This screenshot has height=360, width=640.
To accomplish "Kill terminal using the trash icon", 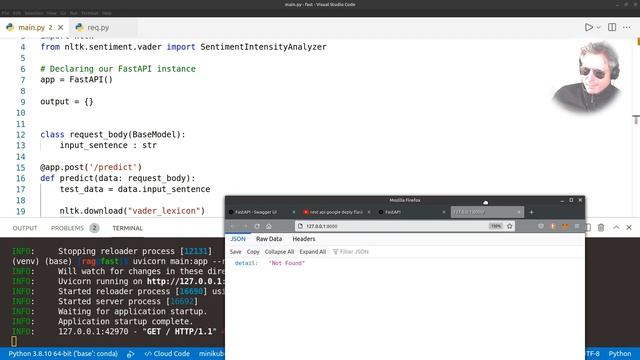I will (x=601, y=227).
